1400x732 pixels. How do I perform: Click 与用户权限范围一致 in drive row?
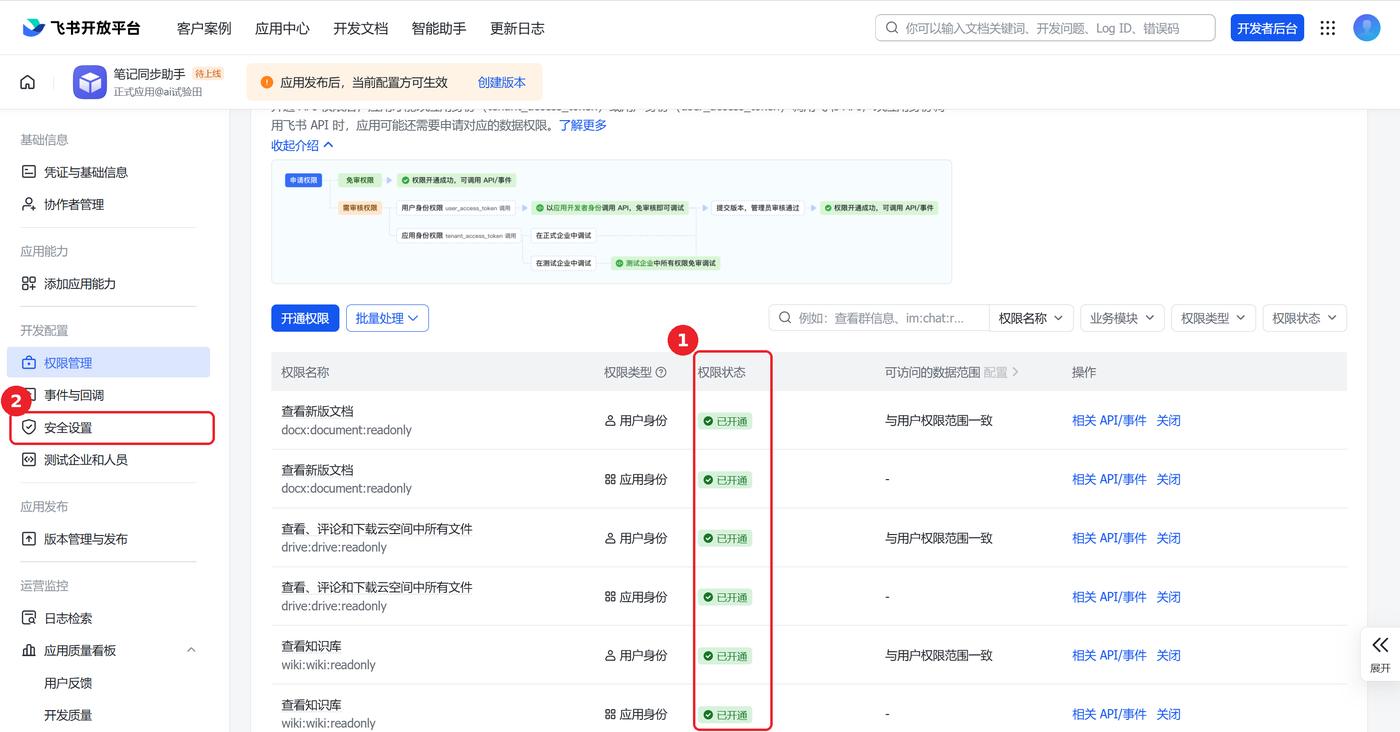[938, 538]
